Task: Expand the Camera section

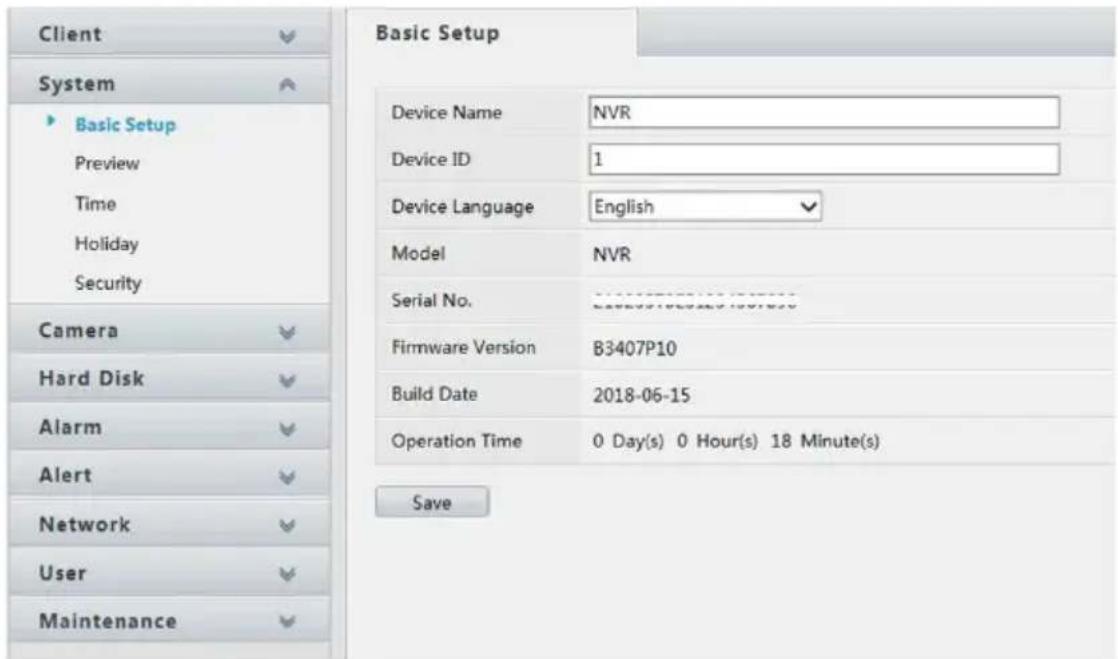Action: pos(169,331)
